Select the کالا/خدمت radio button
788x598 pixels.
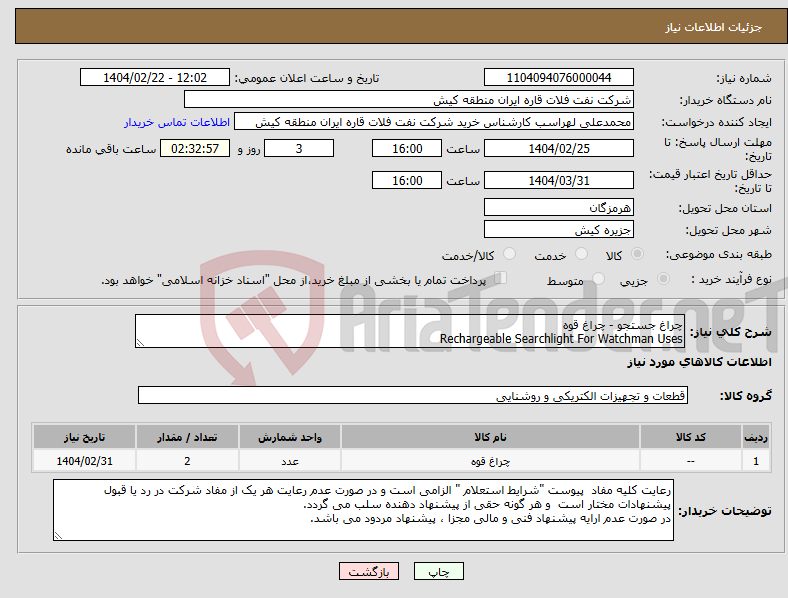pos(510,254)
